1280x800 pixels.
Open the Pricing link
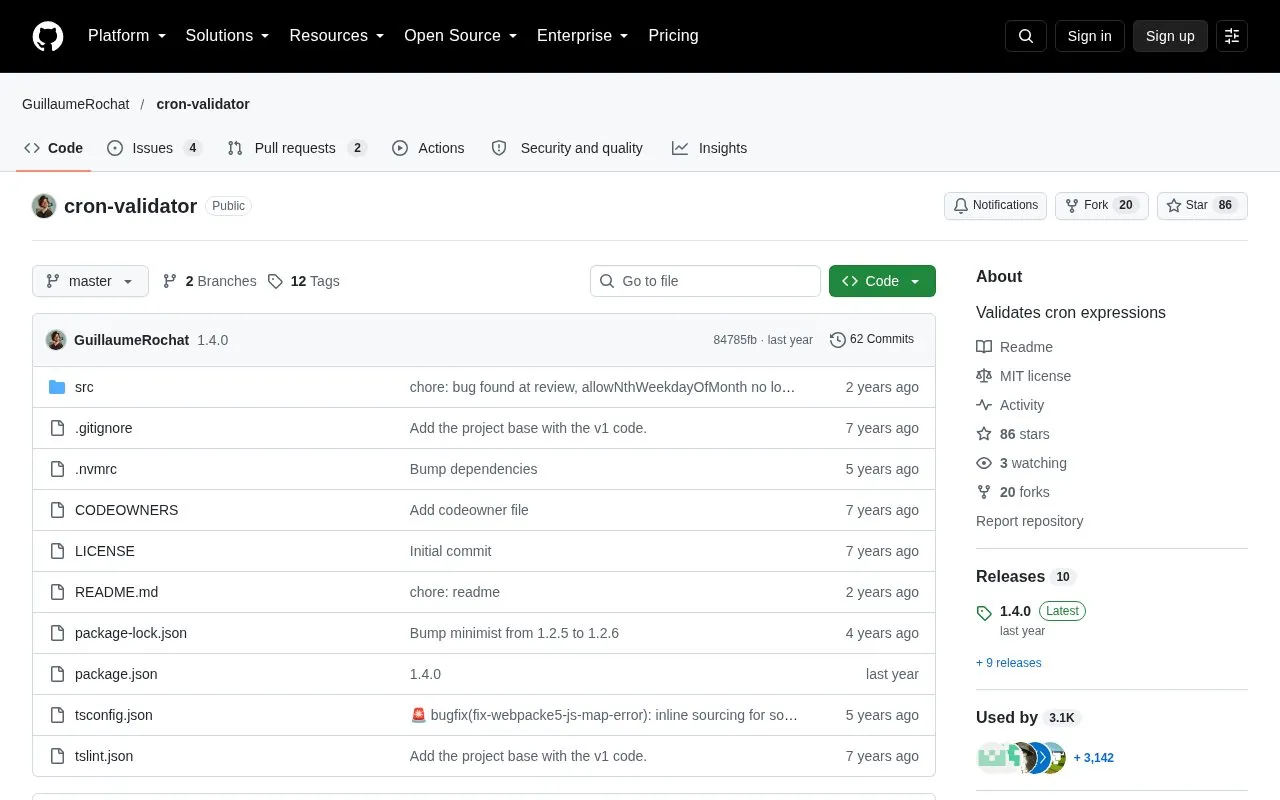tap(673, 36)
